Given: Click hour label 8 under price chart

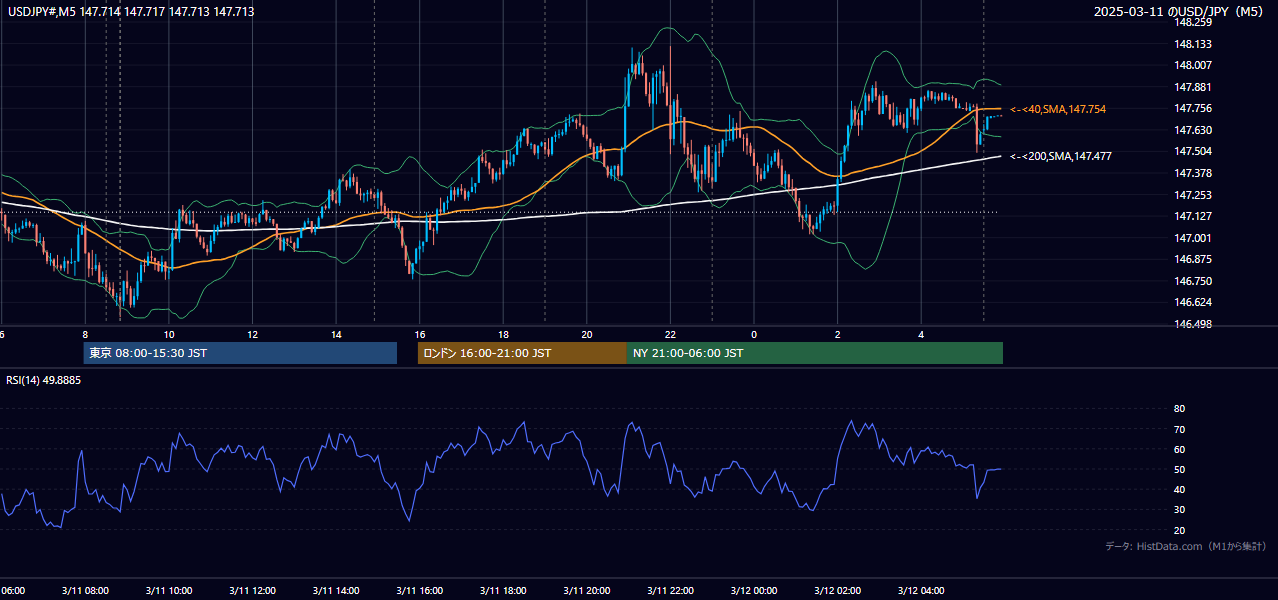Looking at the screenshot, I should (x=85, y=334).
